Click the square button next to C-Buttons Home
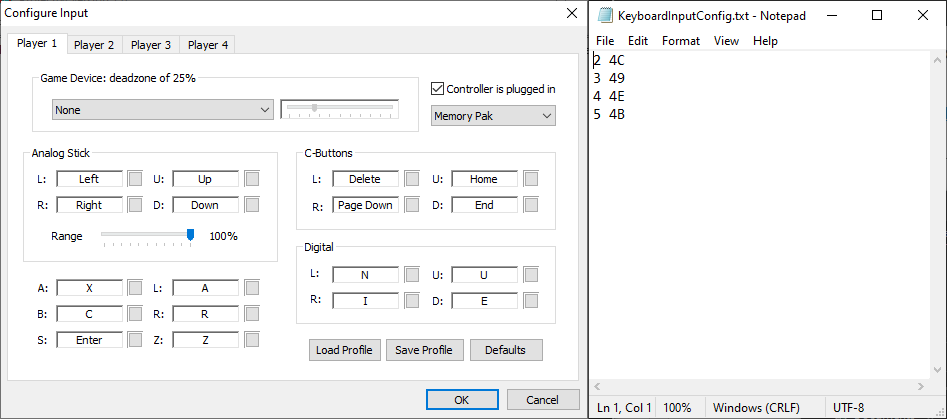 (x=531, y=179)
